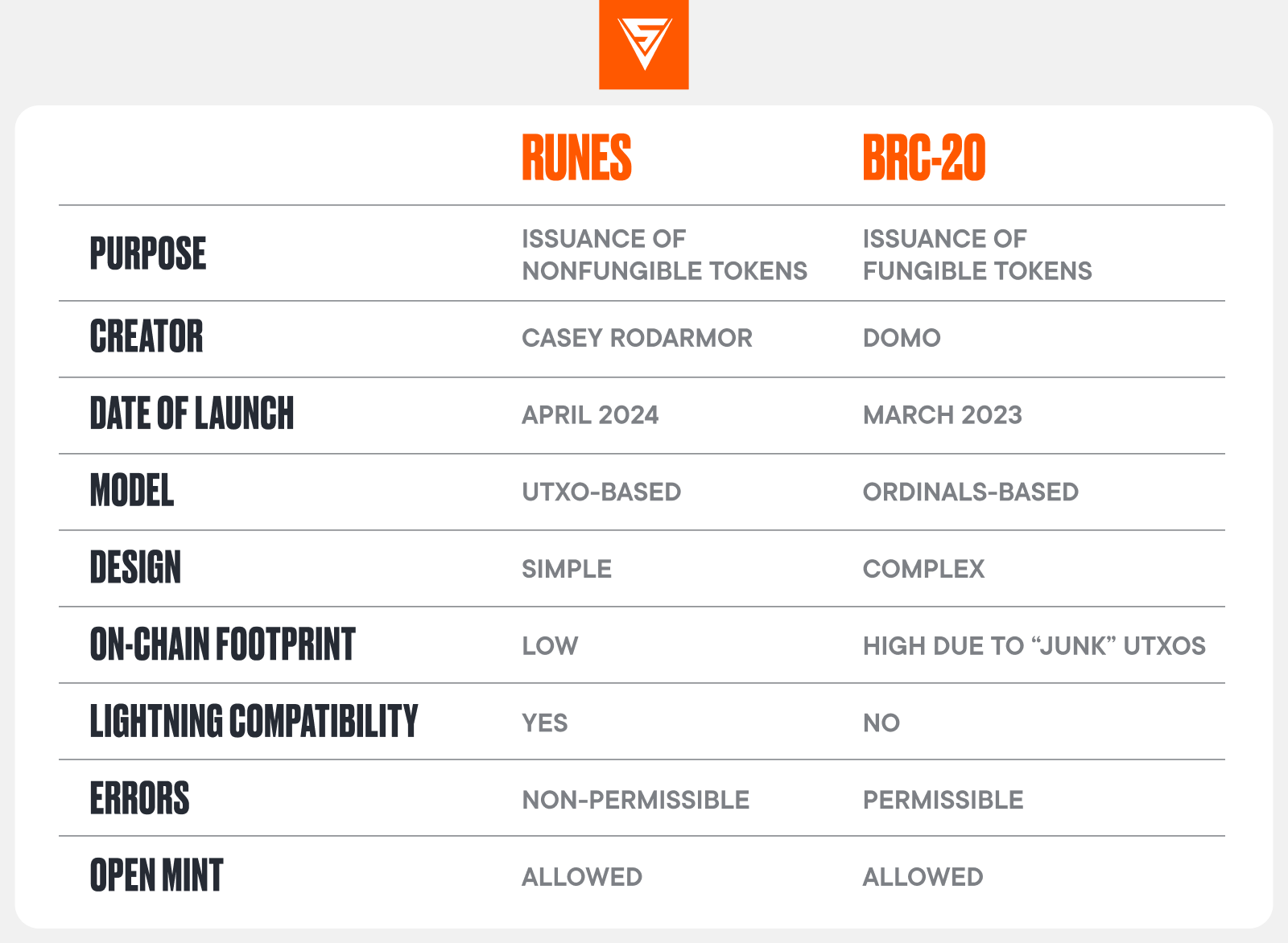Click the ON-CHAIN FOOTPRINT label
Viewport: 1288px width, 943px height.
tap(222, 644)
